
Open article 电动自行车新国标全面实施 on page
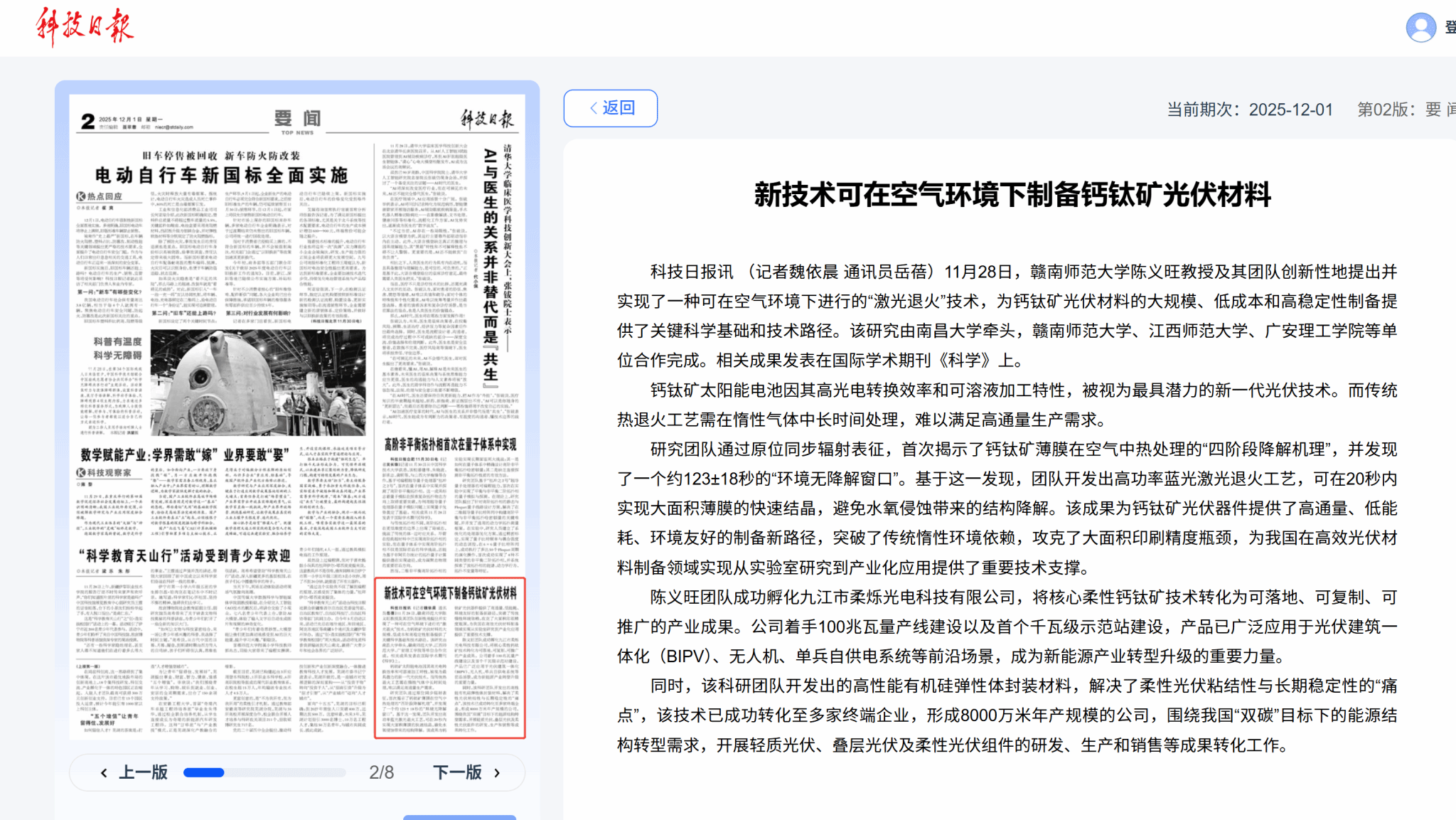click(x=221, y=175)
